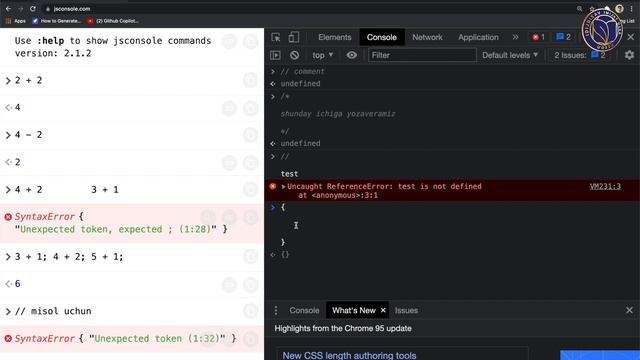The height and width of the screenshot is (360, 640).
Task: Click the 'Highlights from the Chrome 95 update' heading
Action: [343, 329]
